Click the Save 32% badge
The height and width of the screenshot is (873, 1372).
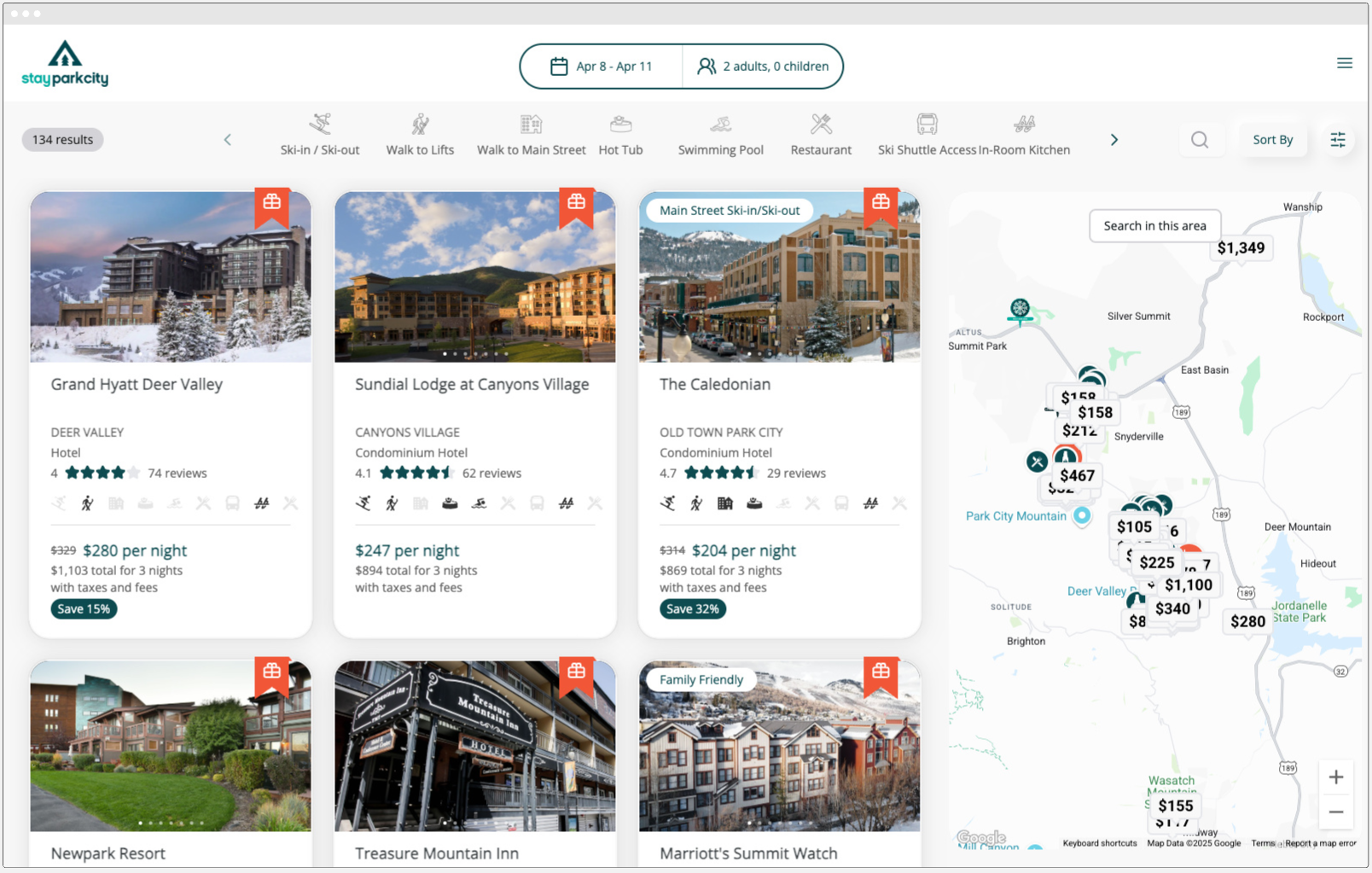tap(693, 609)
